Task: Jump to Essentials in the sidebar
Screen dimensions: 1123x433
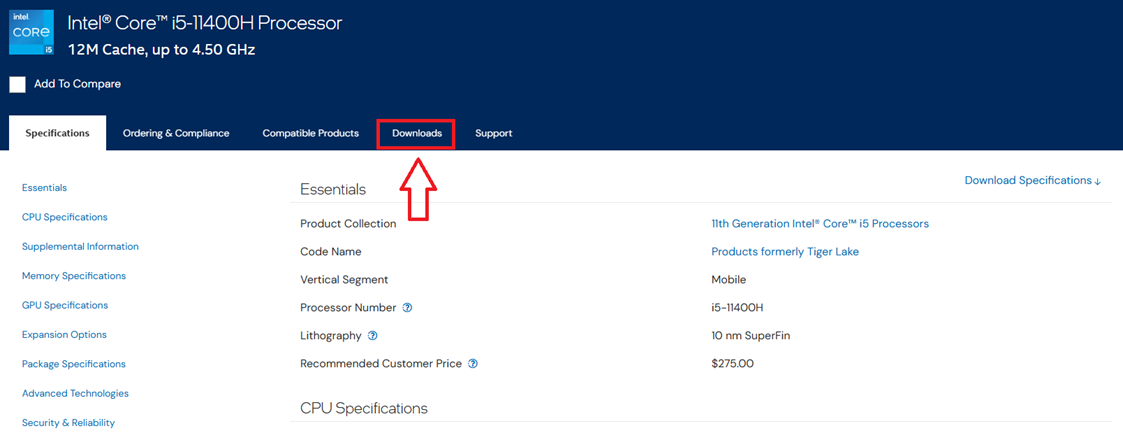Action: pyautogui.click(x=44, y=188)
